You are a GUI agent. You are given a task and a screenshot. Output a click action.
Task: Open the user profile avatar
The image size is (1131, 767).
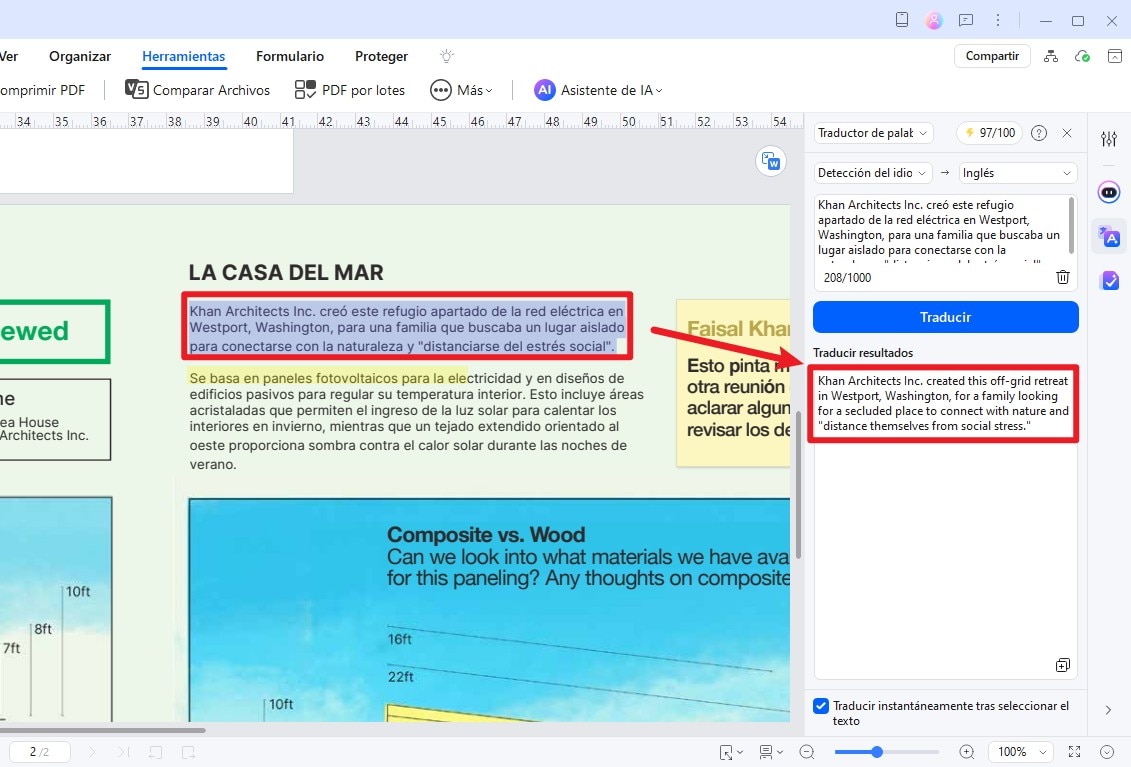[x=934, y=20]
